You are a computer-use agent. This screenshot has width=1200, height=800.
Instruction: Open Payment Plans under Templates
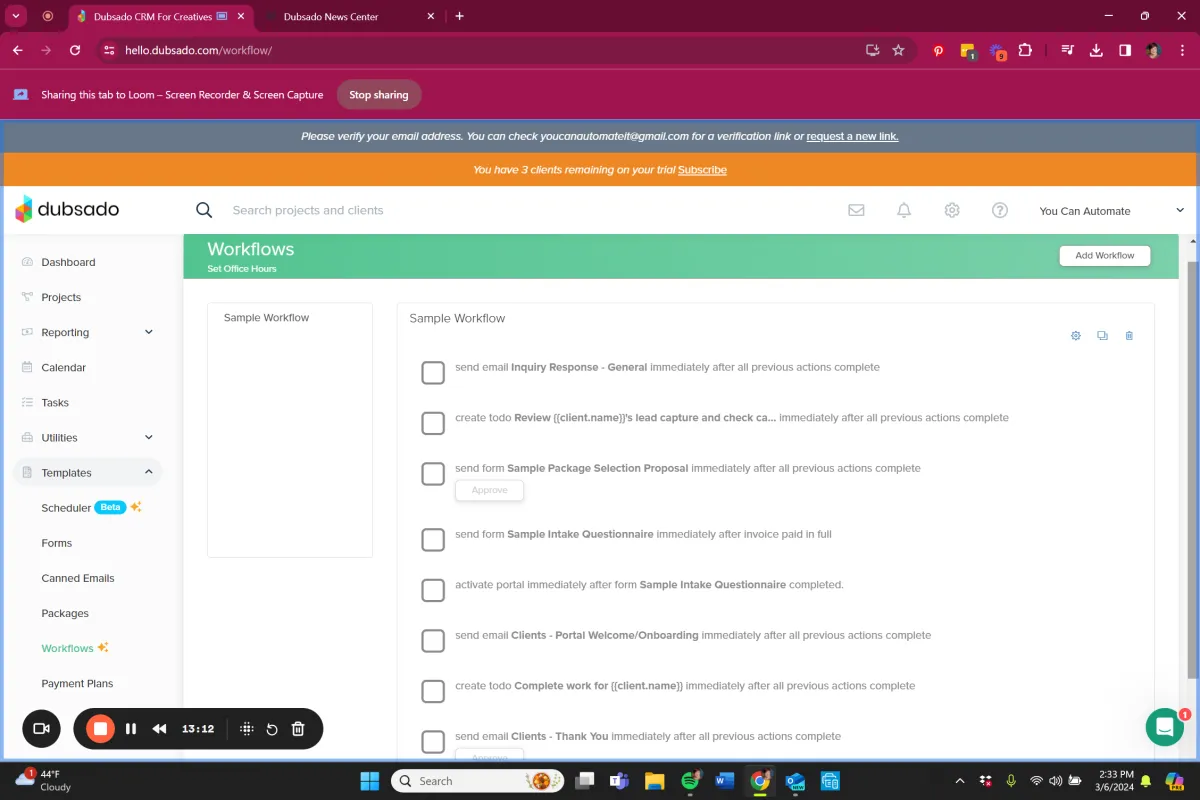pyautogui.click(x=77, y=683)
